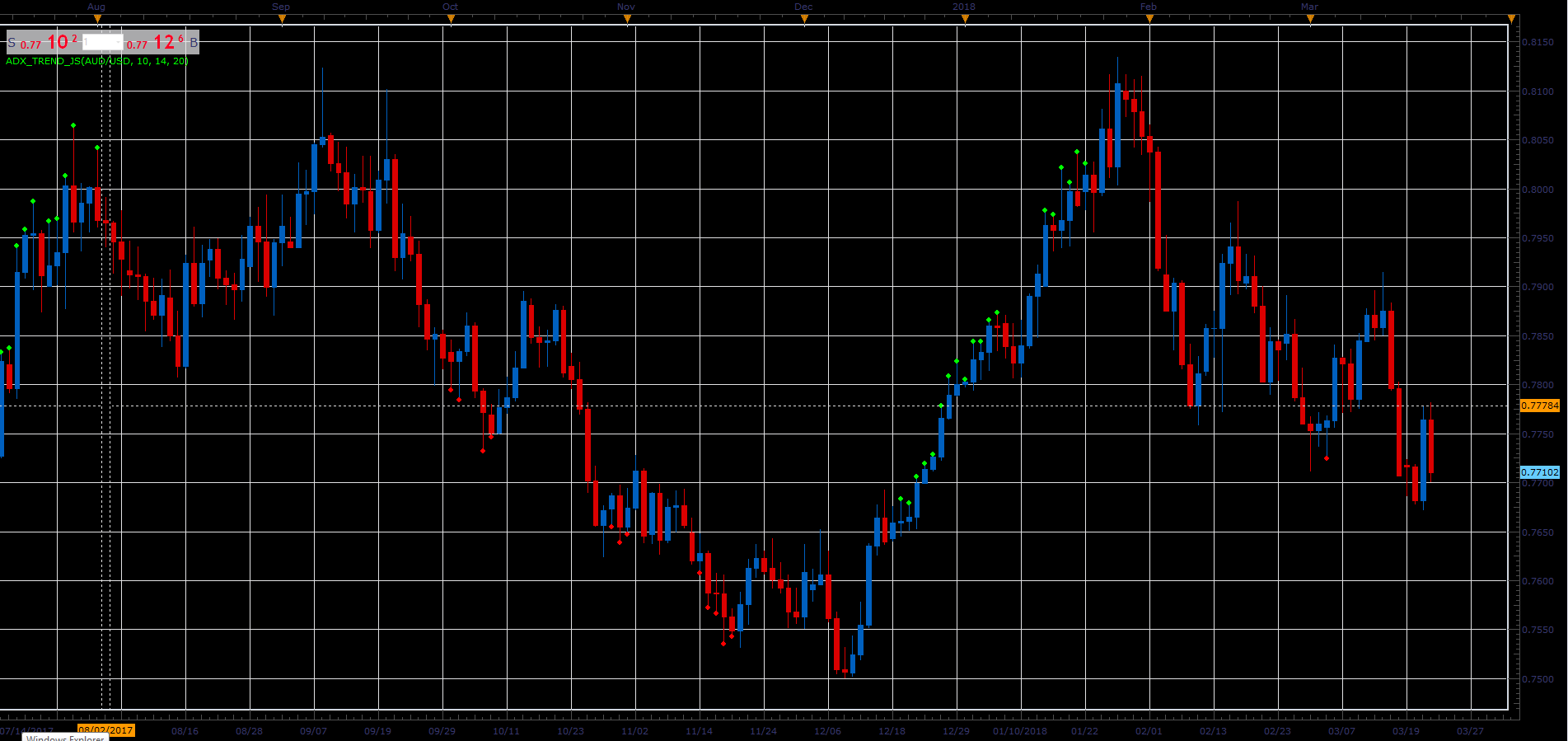Click the 09/19 date on time axis

click(x=377, y=731)
